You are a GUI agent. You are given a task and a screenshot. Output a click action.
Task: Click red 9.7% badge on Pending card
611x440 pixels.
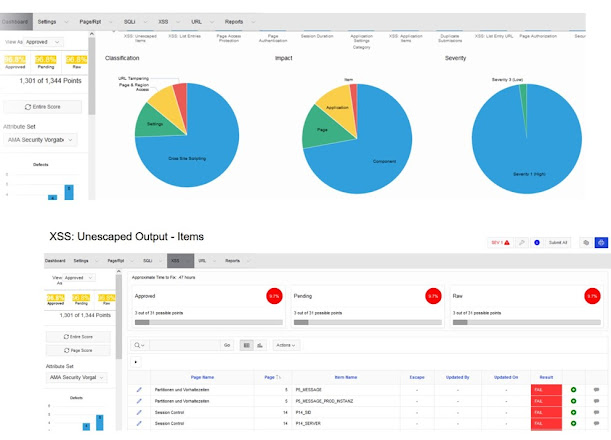[x=433, y=296]
